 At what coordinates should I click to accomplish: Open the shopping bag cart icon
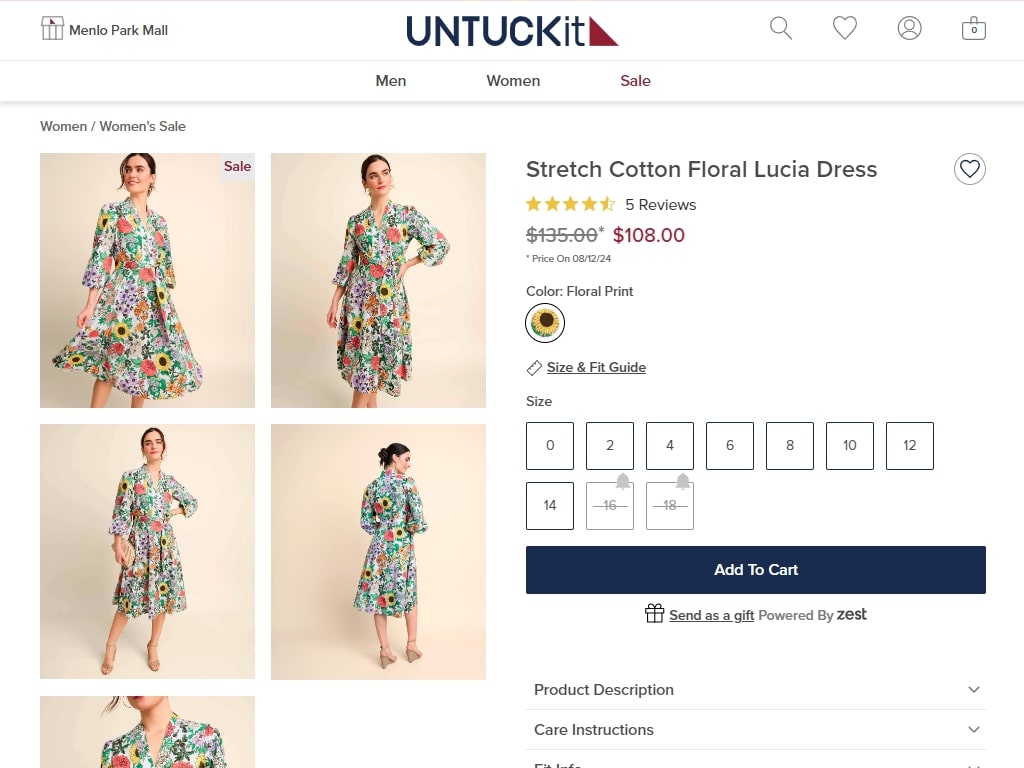(x=974, y=28)
